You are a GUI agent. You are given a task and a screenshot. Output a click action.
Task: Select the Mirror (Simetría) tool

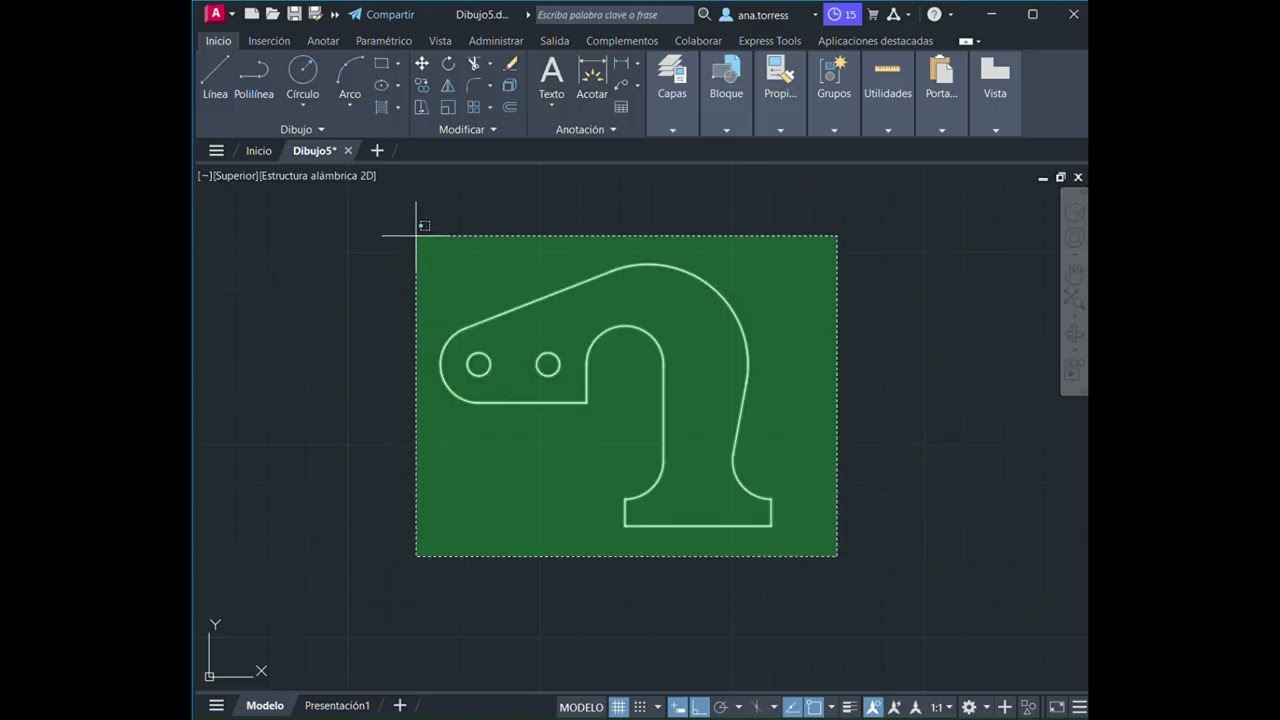click(x=448, y=85)
